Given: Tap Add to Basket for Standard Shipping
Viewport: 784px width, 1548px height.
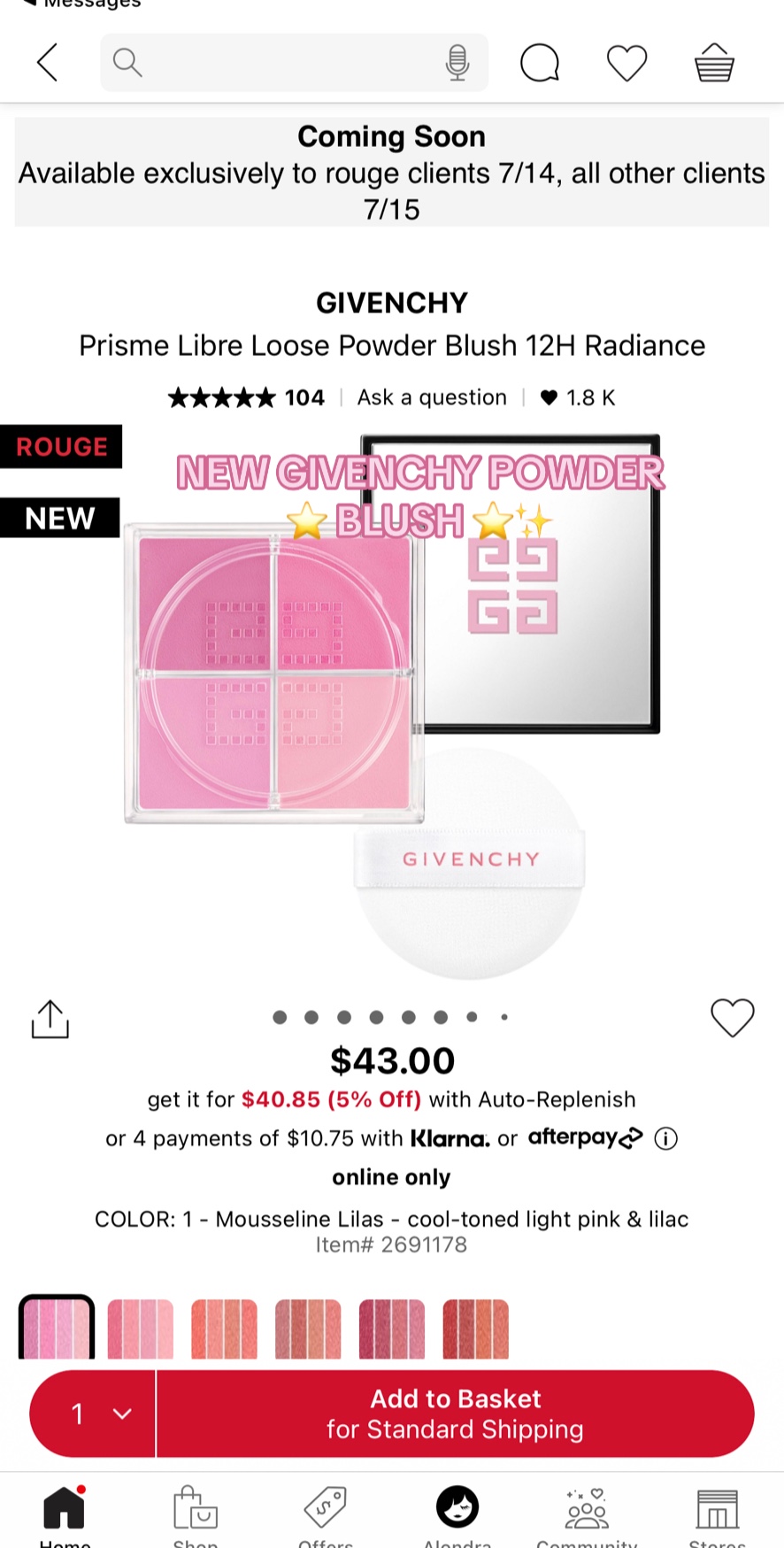Looking at the screenshot, I should tap(456, 1413).
